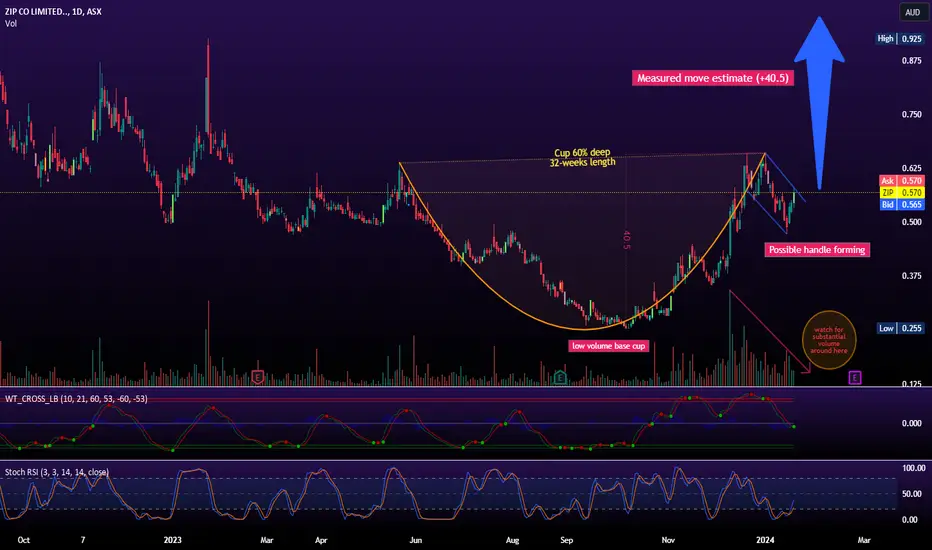Click the yellow ZIP 0.570 price tag
Viewport: 932px width, 550px height.
point(901,193)
